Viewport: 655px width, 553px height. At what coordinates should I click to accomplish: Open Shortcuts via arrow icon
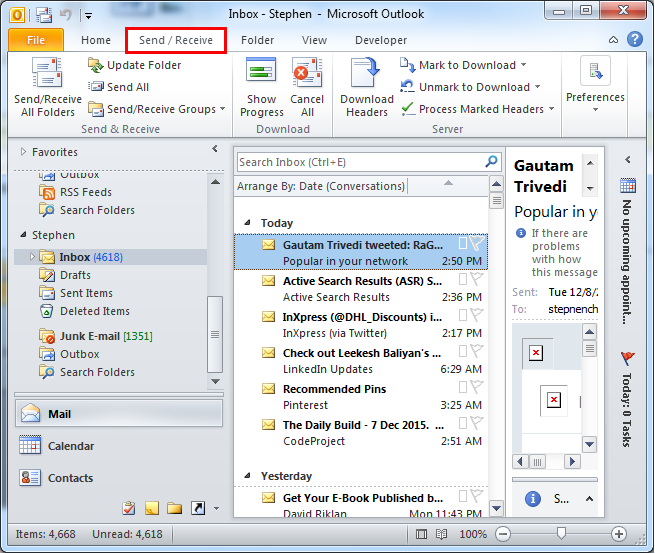tap(198, 508)
